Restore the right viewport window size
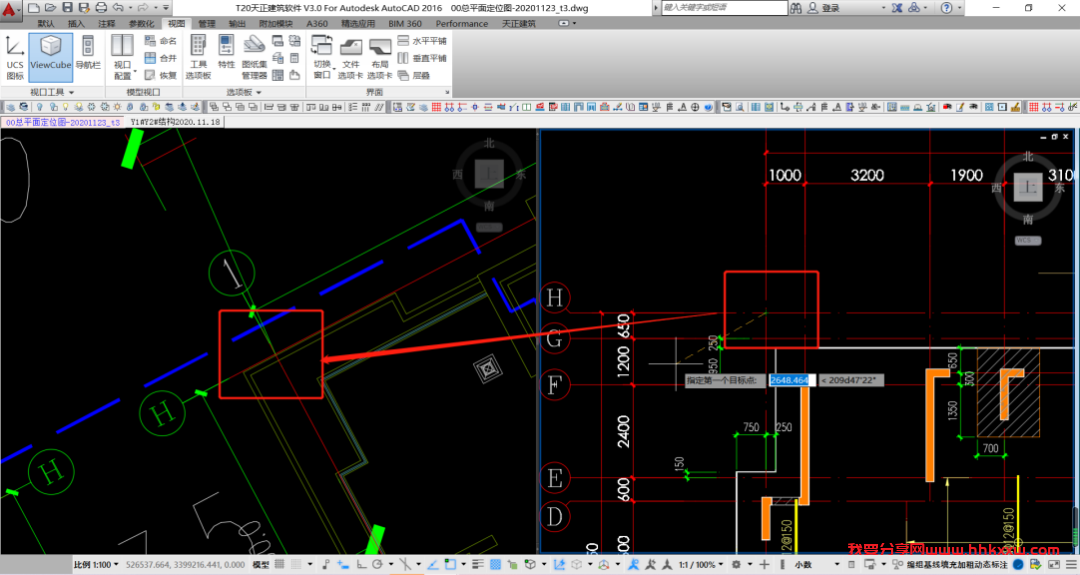Screen dimensions: 1080x575 1055,136
